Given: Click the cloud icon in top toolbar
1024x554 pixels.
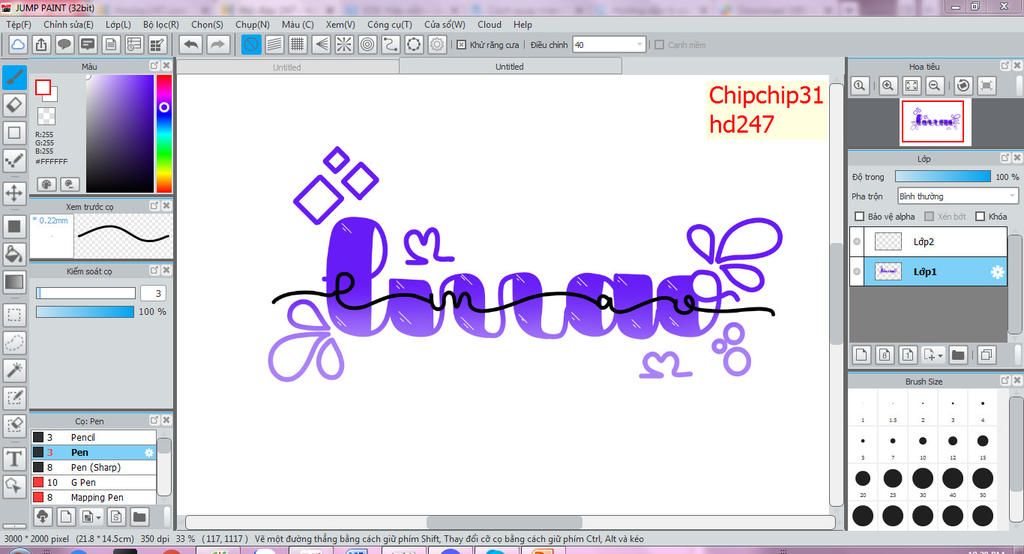Looking at the screenshot, I should click(18, 44).
